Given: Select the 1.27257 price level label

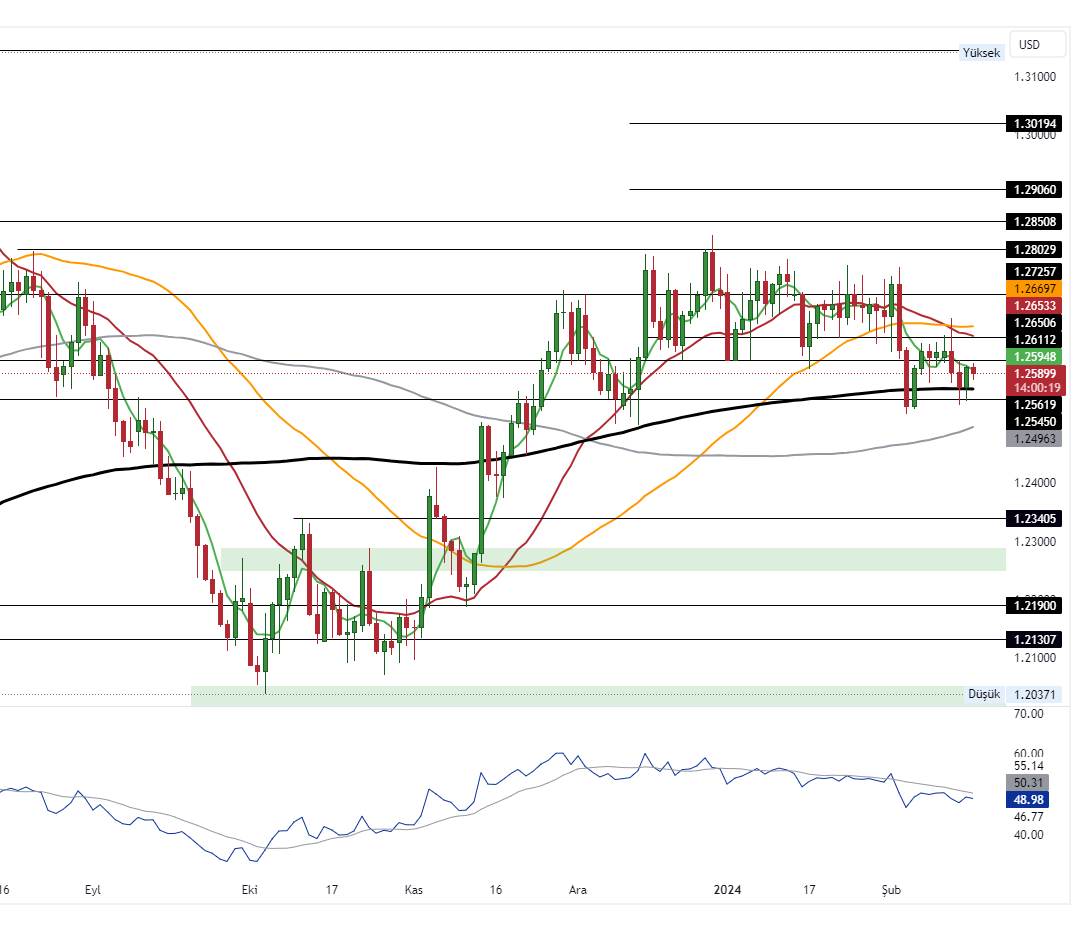Looking at the screenshot, I should coord(1034,271).
